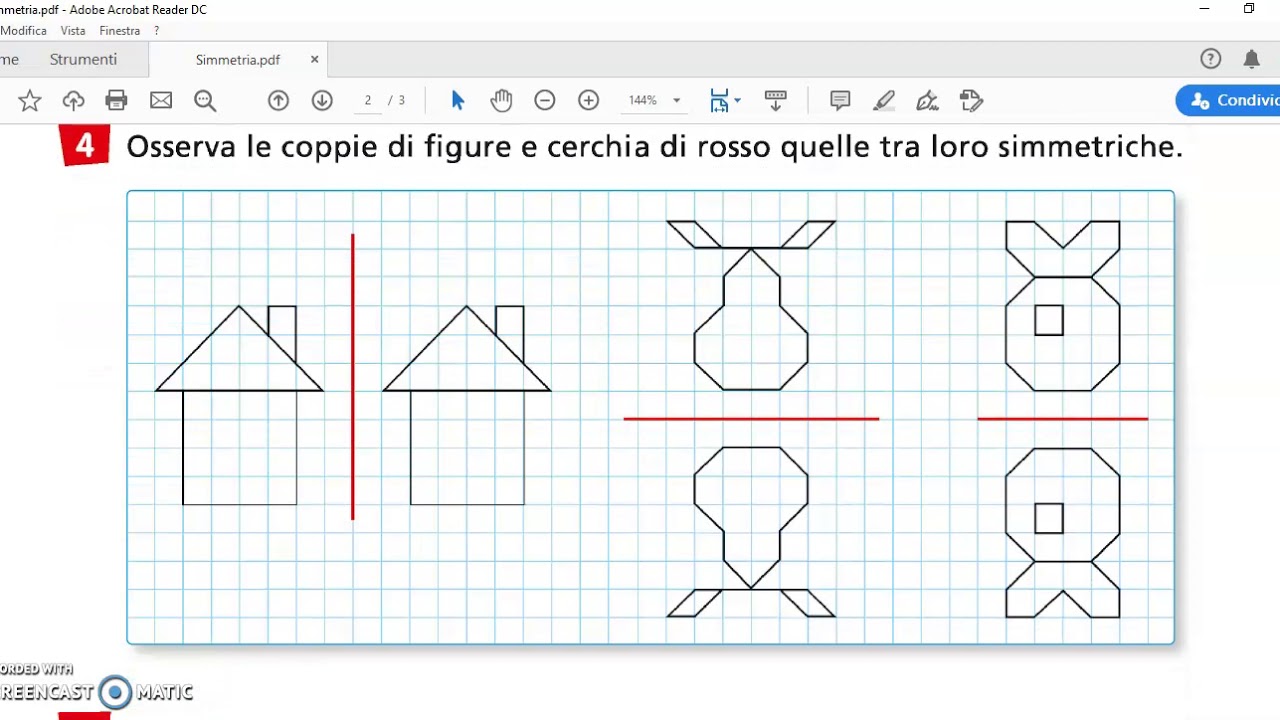Open the more tools stamp icon
1280x720 pixels.
point(971,100)
